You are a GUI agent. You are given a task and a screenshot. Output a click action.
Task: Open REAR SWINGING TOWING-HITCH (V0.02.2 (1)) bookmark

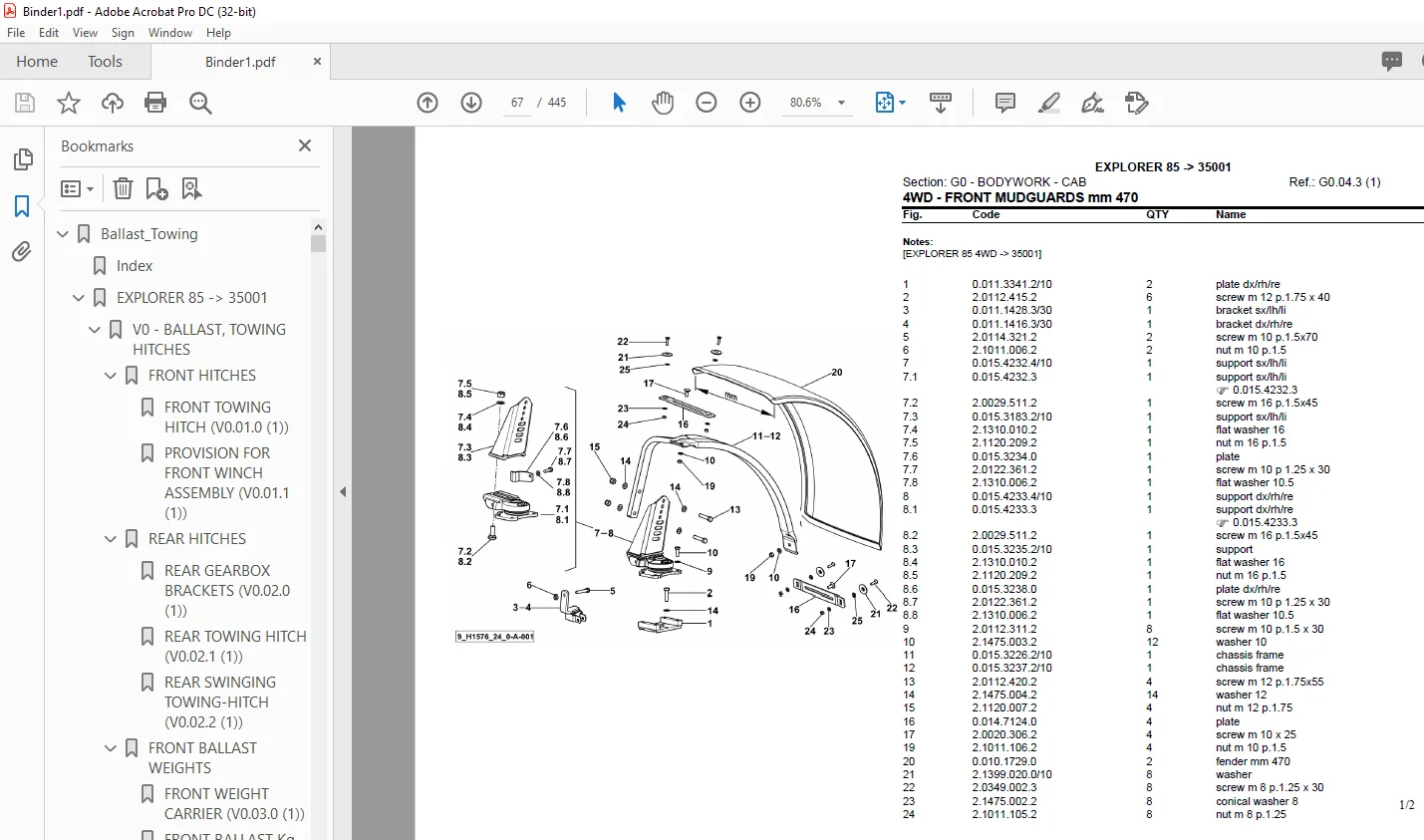[x=220, y=702]
